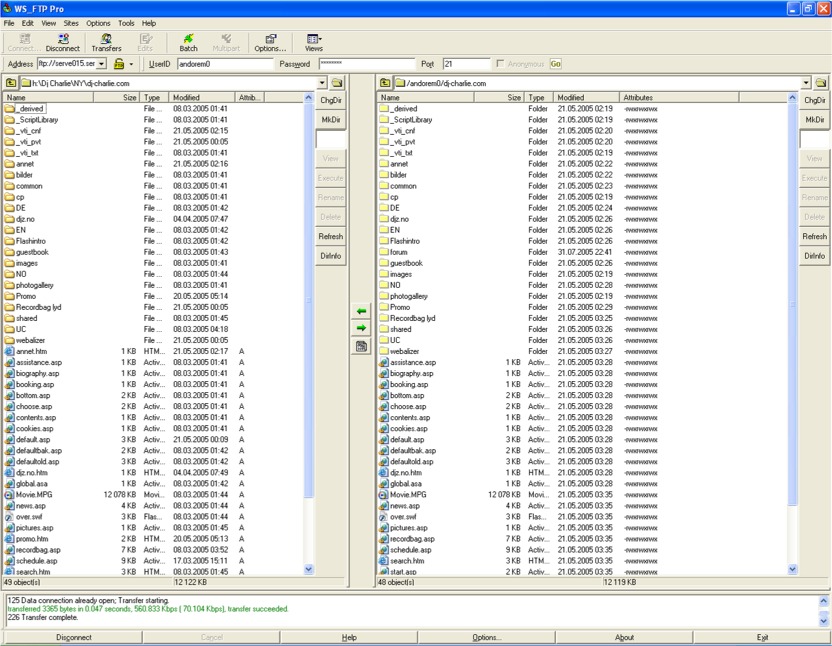Screen dimensions: 832x646
Task: Click the bottom About button
Action: tap(624, 638)
